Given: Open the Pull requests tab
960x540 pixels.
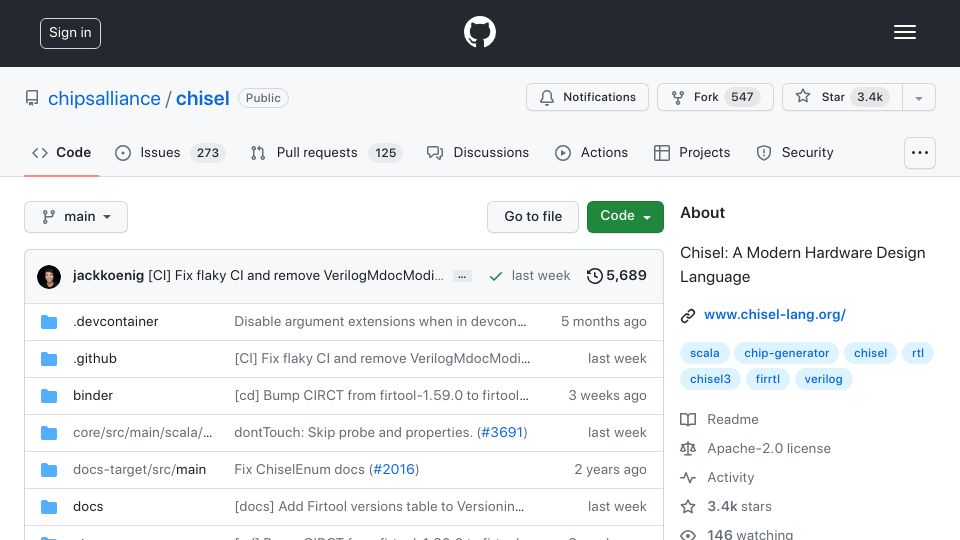Looking at the screenshot, I should coord(326,152).
